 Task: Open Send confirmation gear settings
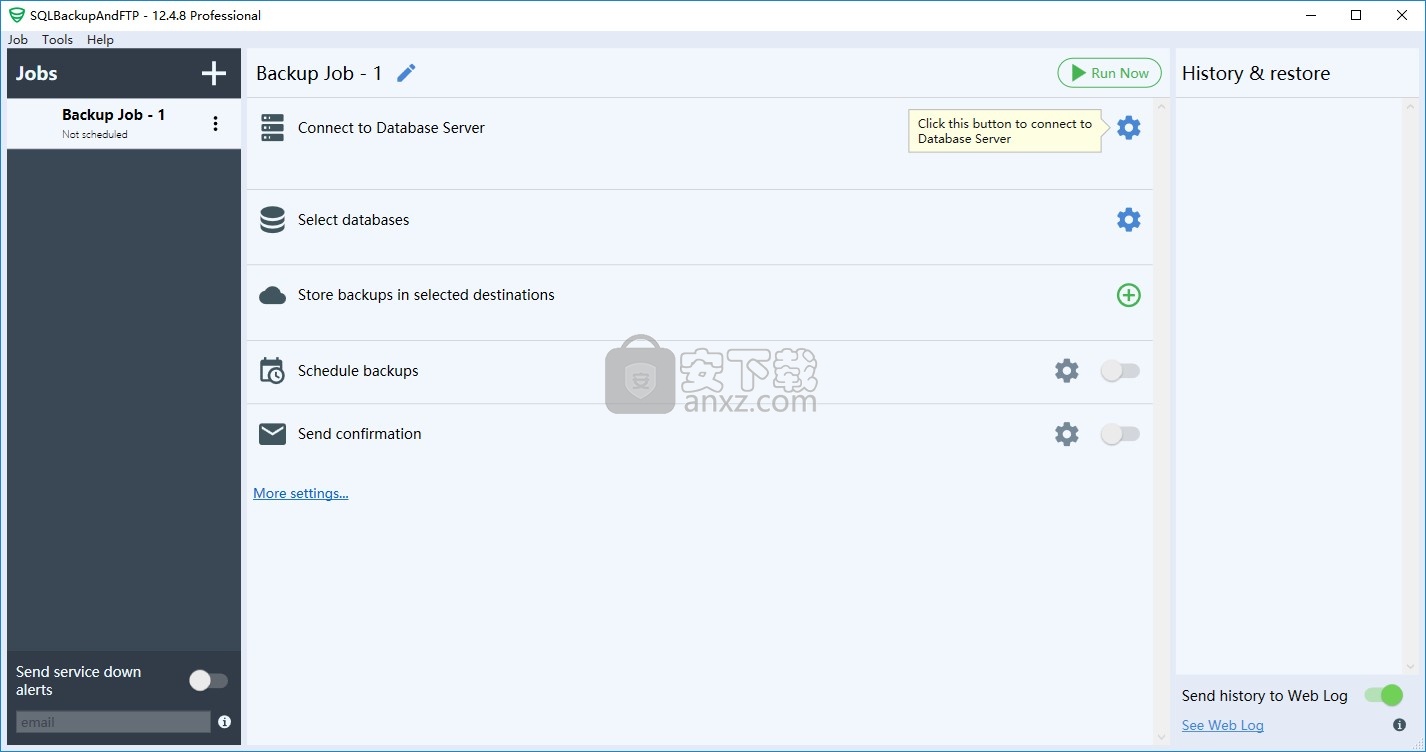[1067, 434]
